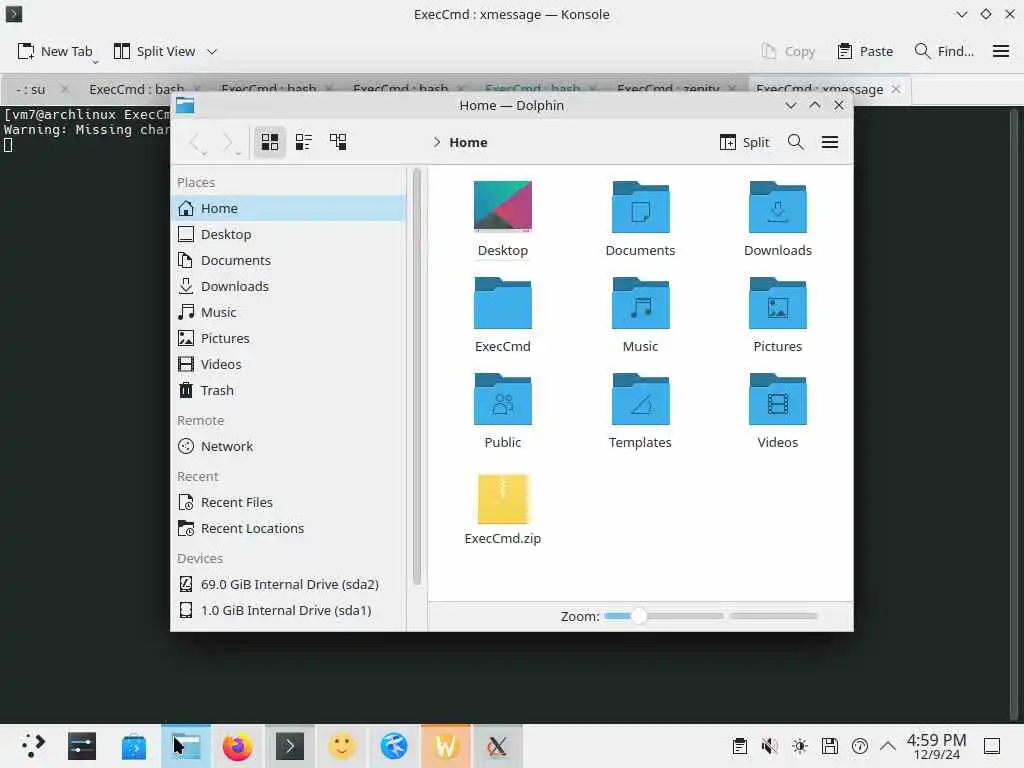Open Trash in Places panel

(x=288, y=390)
